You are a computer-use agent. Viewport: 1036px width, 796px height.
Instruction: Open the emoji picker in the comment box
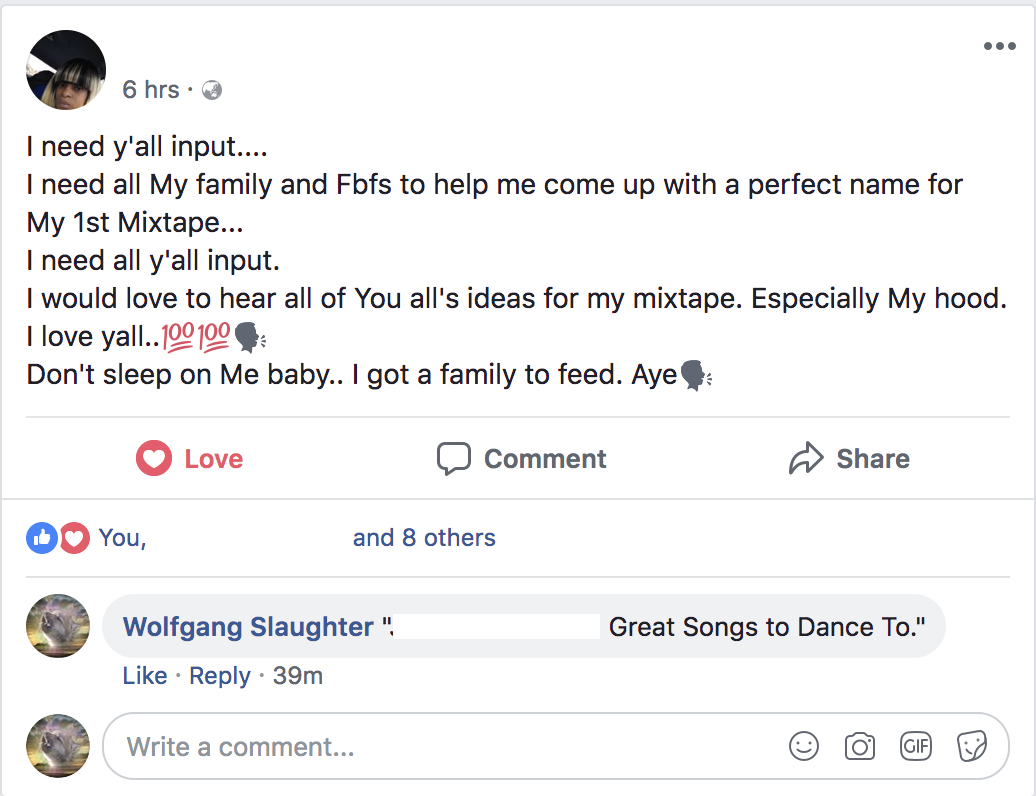tap(804, 746)
